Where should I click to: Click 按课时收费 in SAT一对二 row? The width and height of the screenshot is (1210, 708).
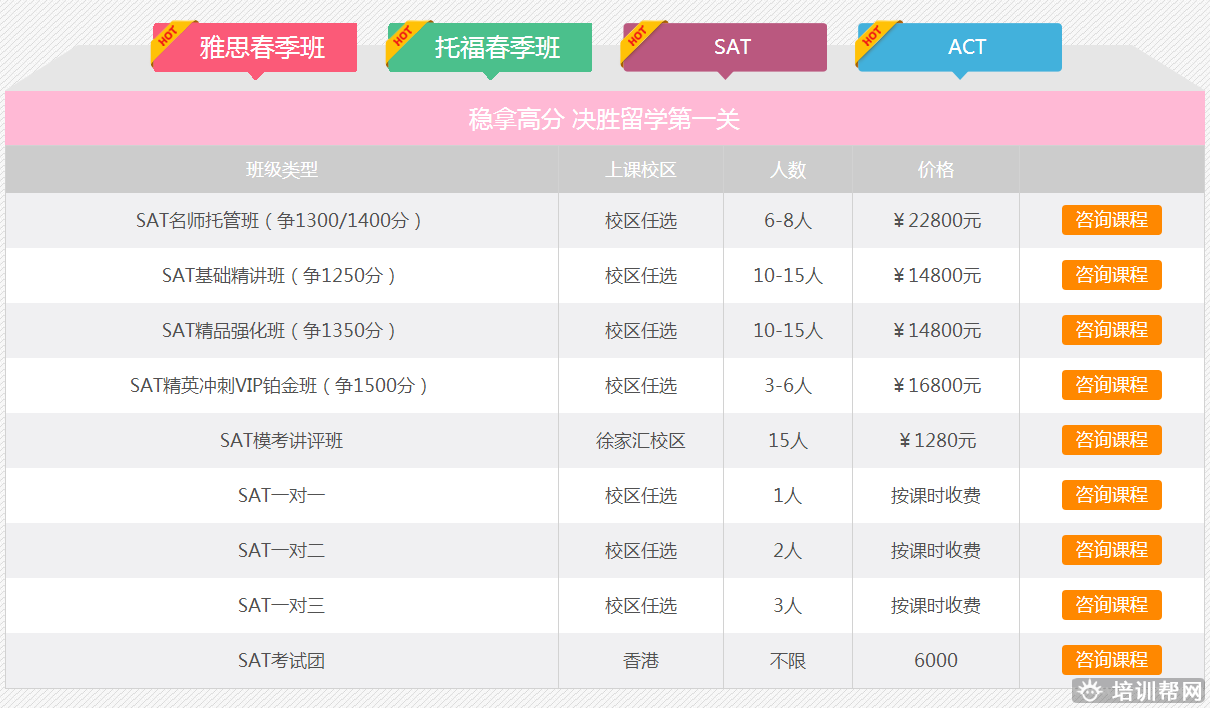936,551
